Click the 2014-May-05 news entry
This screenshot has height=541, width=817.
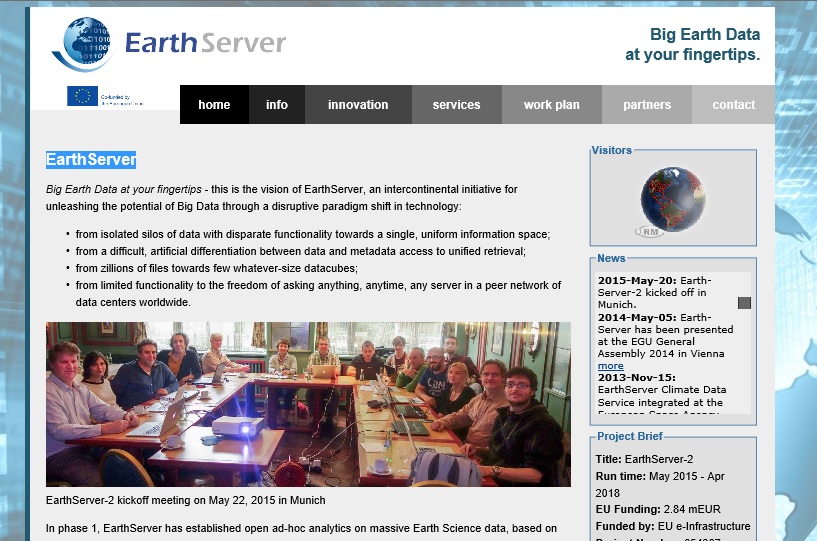click(x=665, y=341)
